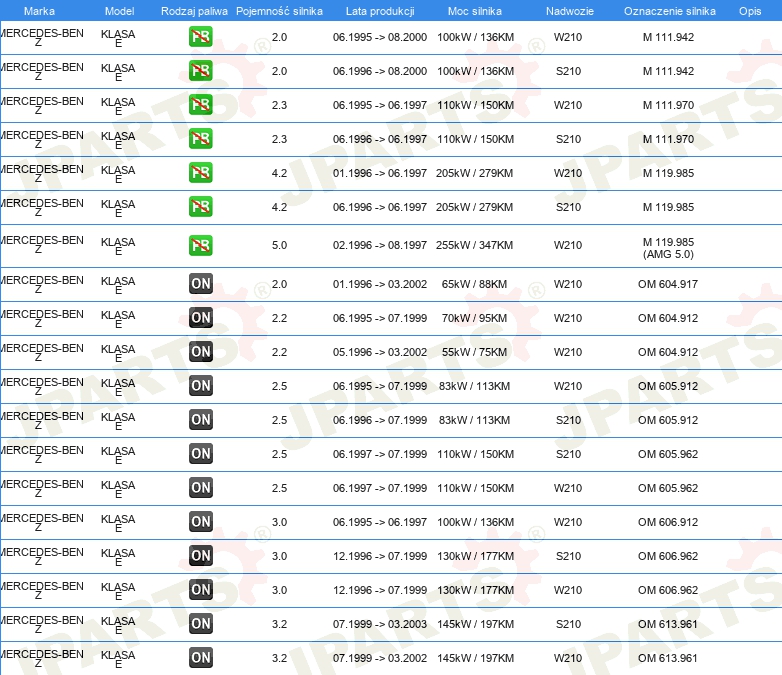Click the Lata produkcji column header
This screenshot has height=675, width=782.
click(380, 11)
